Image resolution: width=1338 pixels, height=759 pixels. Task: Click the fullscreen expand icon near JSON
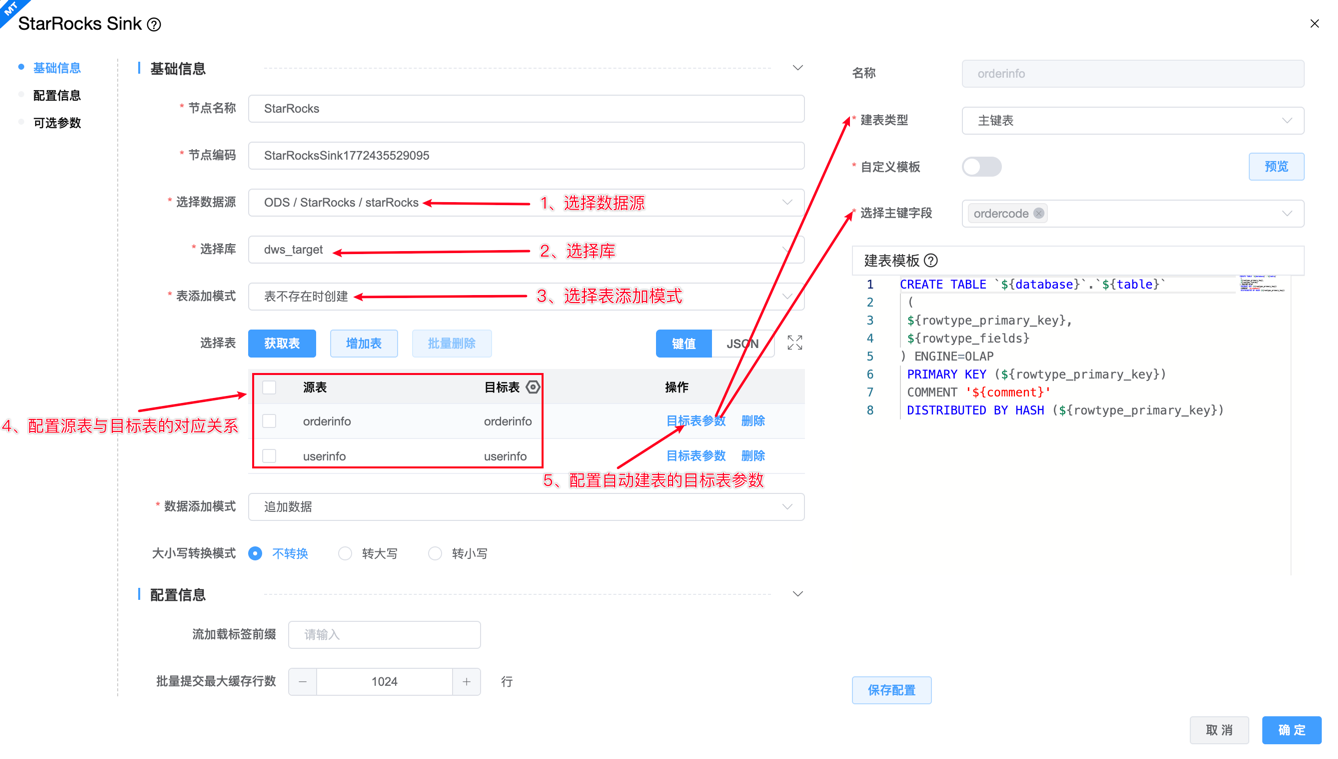(794, 343)
